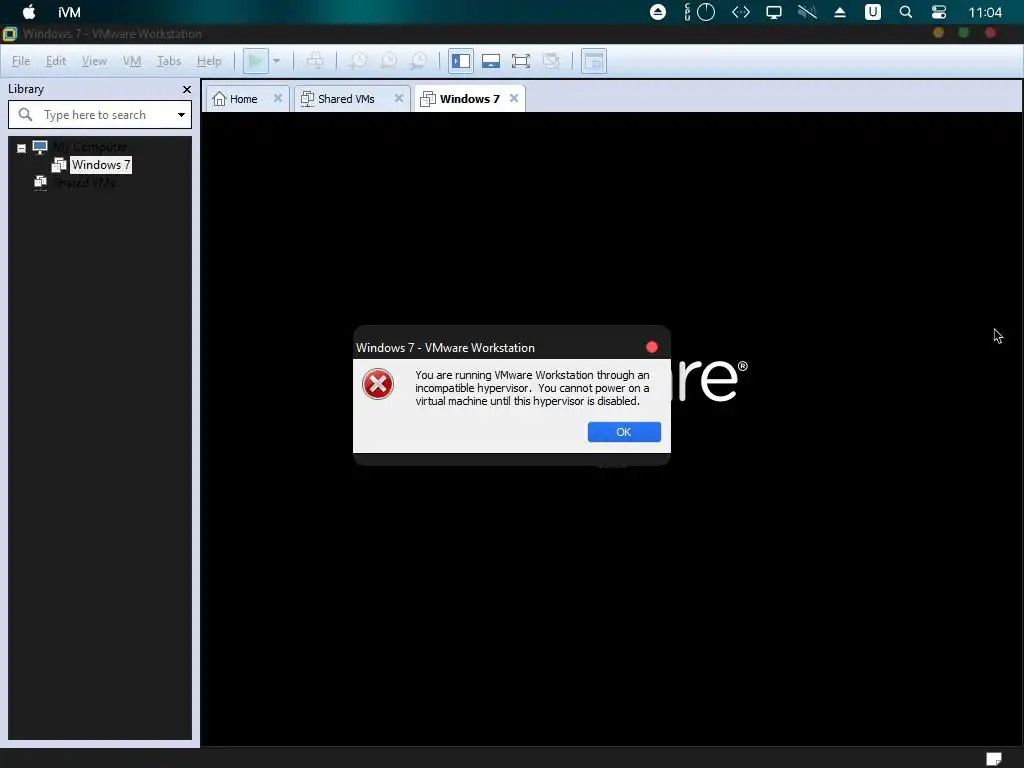Close the error dialog with the red dot
1024x768 pixels.
coord(652,347)
